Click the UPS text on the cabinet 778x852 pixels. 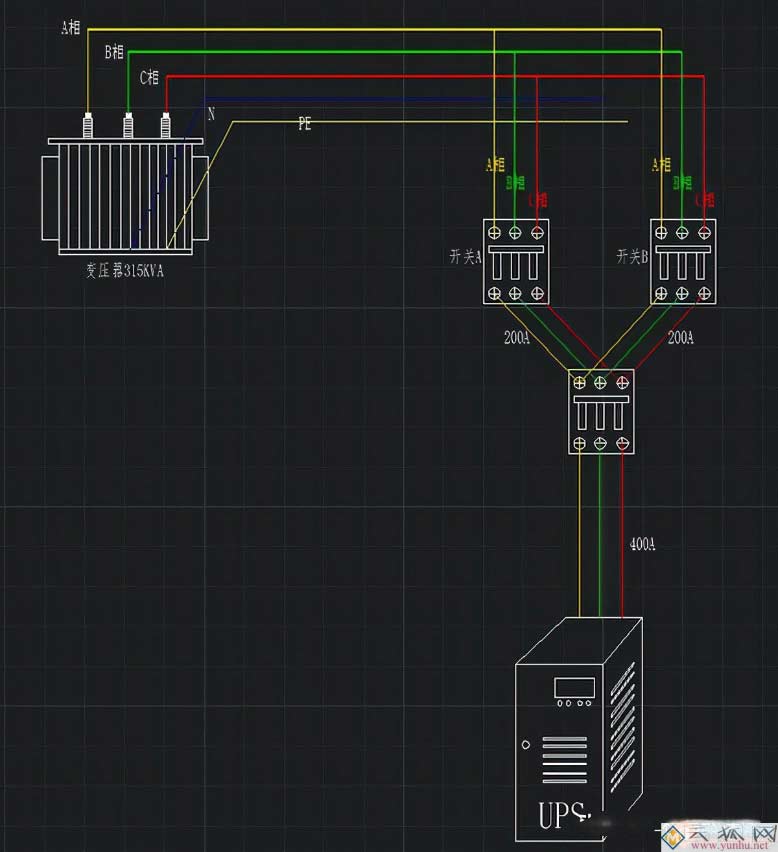click(x=563, y=815)
